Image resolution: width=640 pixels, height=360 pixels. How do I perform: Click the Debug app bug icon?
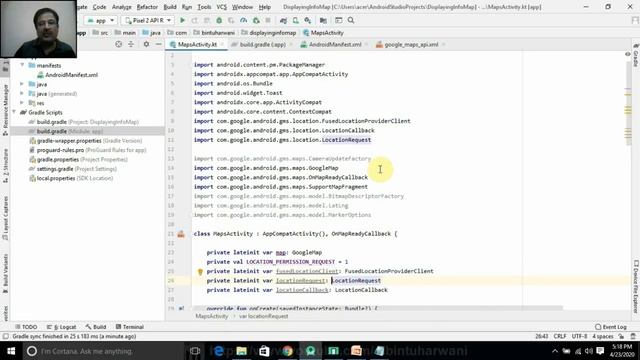pos(219,20)
